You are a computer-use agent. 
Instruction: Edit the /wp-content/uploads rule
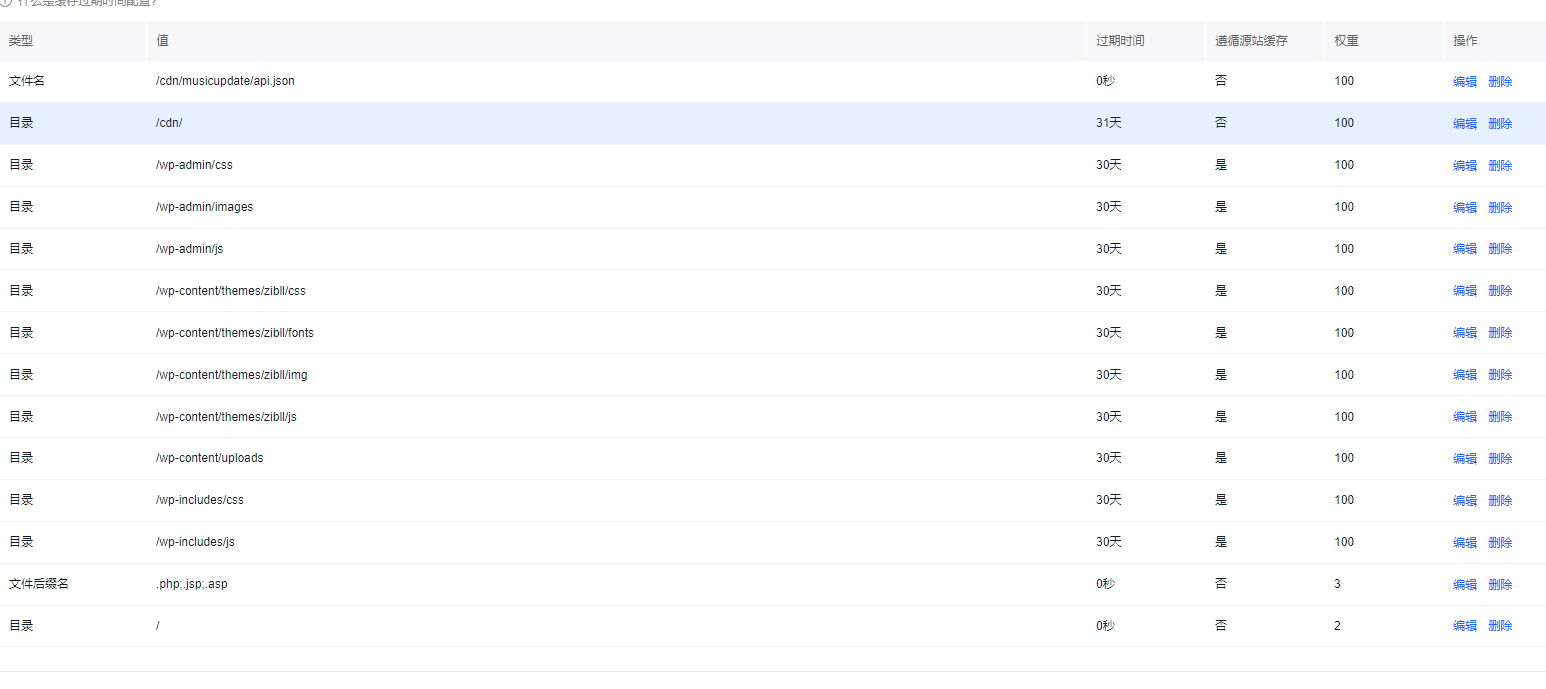[1464, 459]
